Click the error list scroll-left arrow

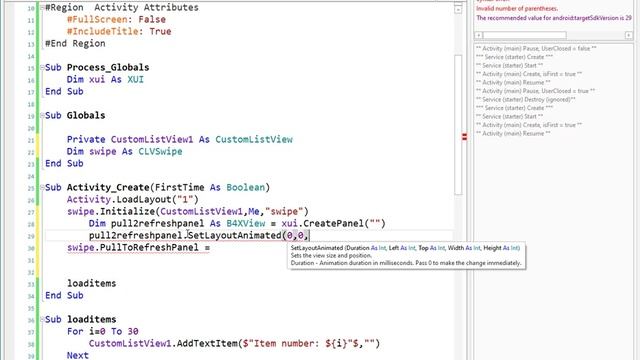[478, 36]
